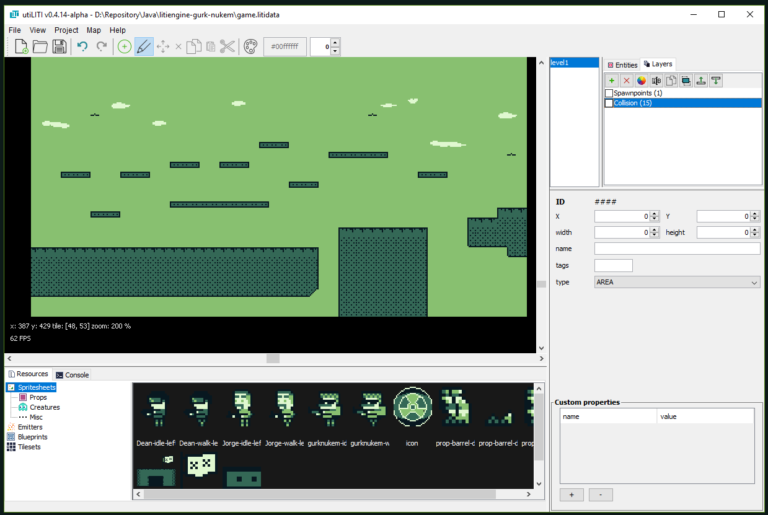This screenshot has height=515, width=768.
Task: Open a project with the folder icon
Action: 40,47
